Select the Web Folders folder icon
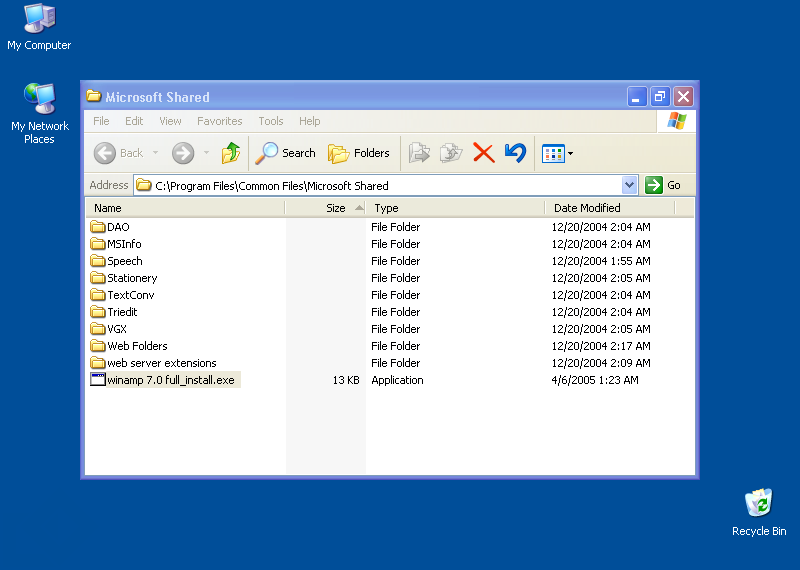The width and height of the screenshot is (800, 570). pos(97,345)
